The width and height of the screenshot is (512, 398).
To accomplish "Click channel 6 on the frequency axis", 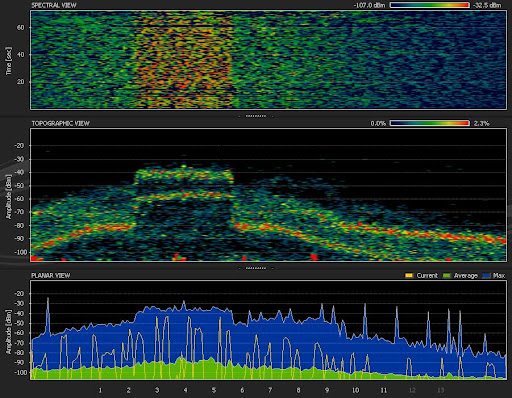I will [242, 390].
